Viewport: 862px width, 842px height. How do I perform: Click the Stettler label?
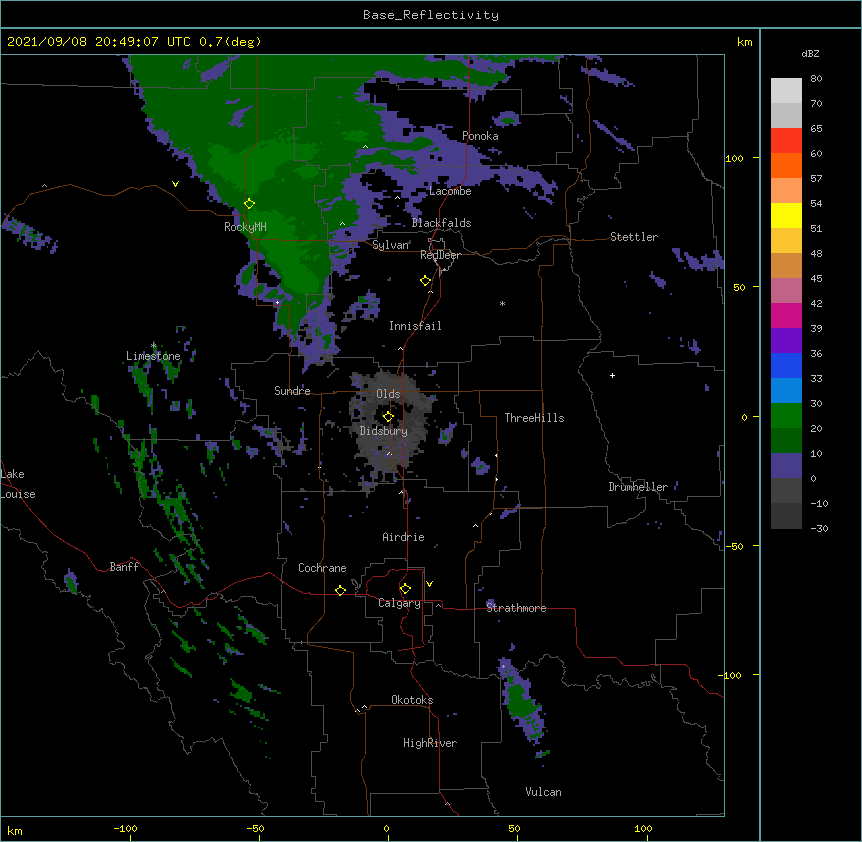coord(634,237)
